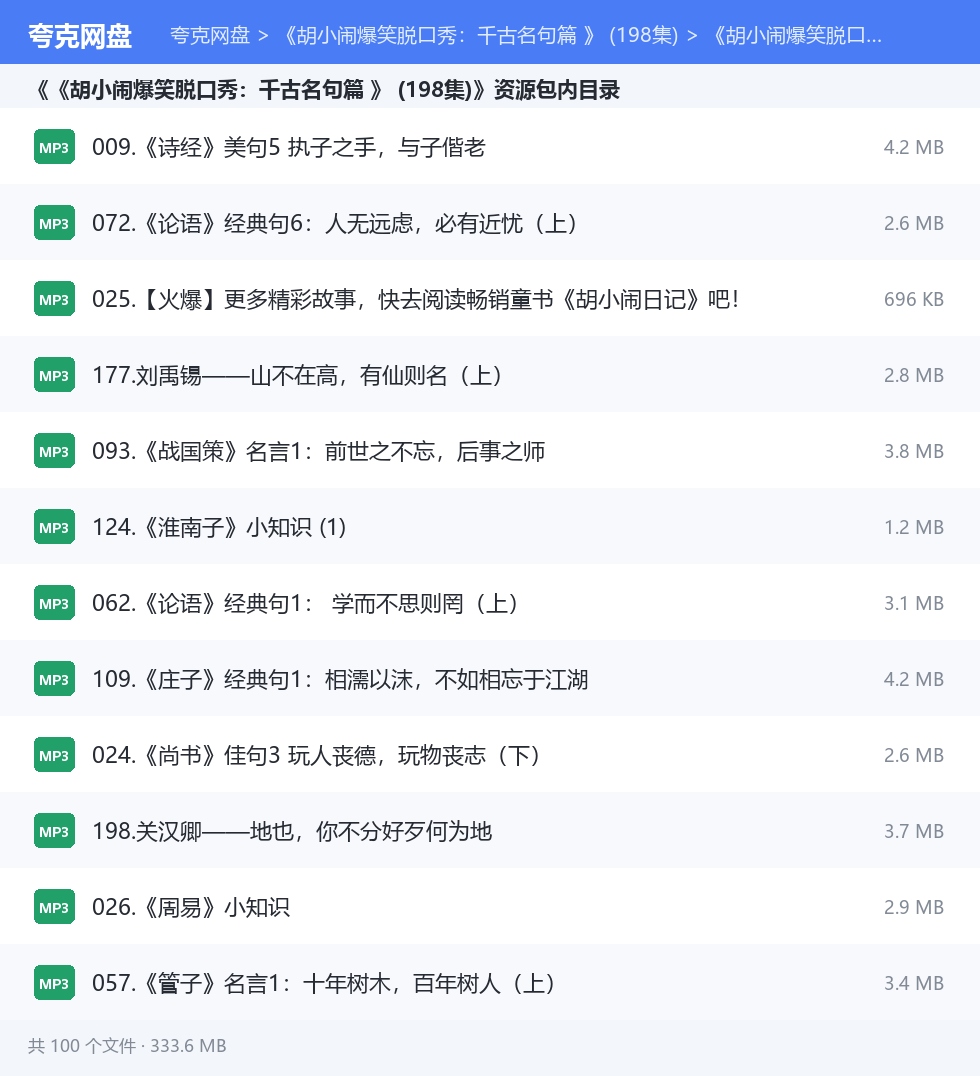This screenshot has height=1076, width=980.
Task: Open file 025.【火爆】更多精彩故事
Action: tap(415, 299)
